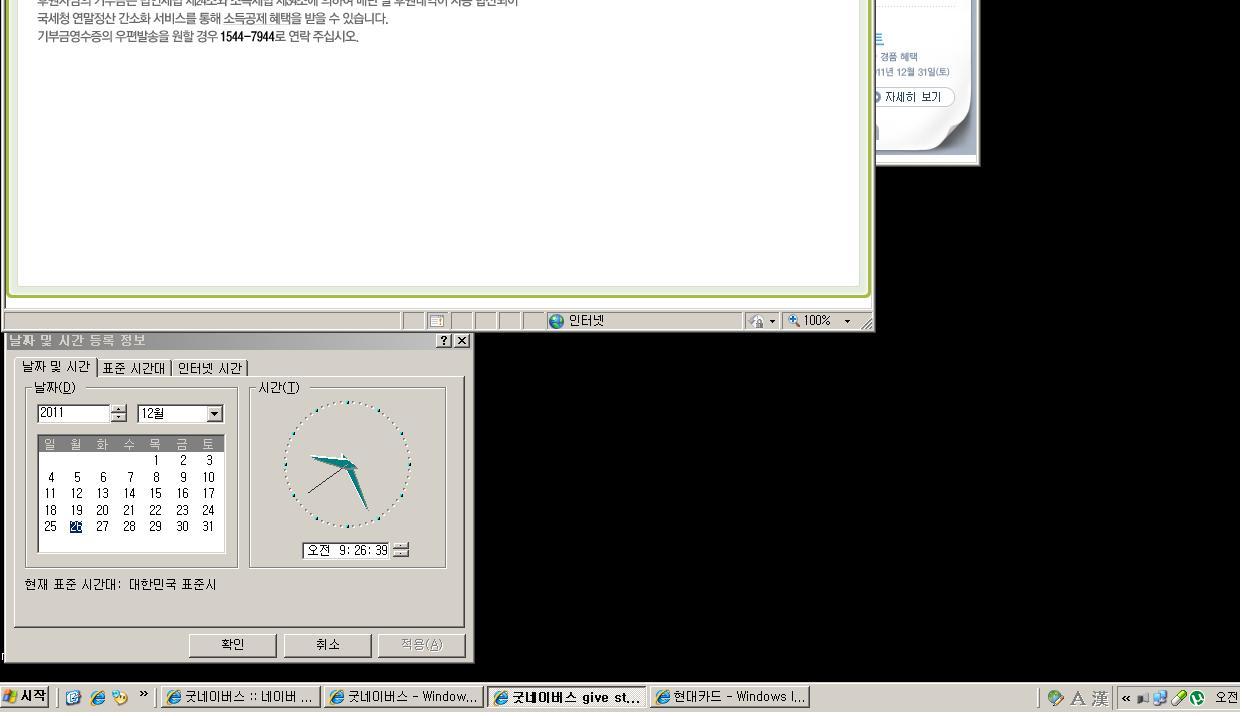This screenshot has height=716, width=1242.
Task: Open the 시작 Start menu
Action: (25, 697)
